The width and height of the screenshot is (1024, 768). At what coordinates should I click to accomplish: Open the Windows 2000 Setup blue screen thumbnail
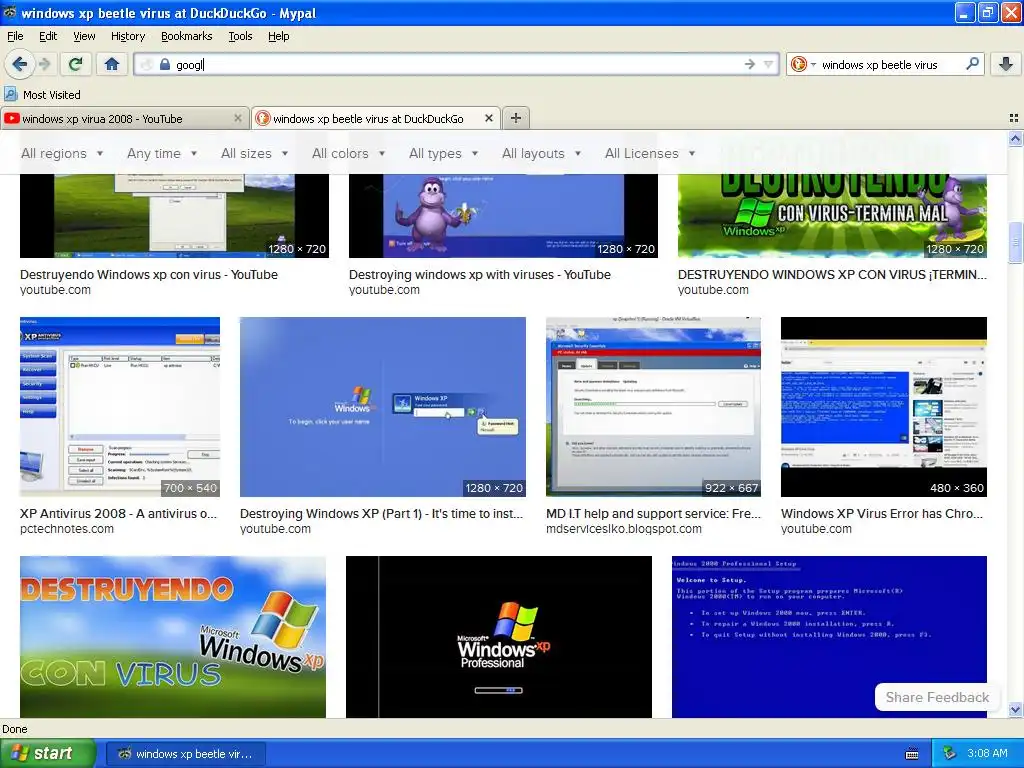click(x=829, y=637)
